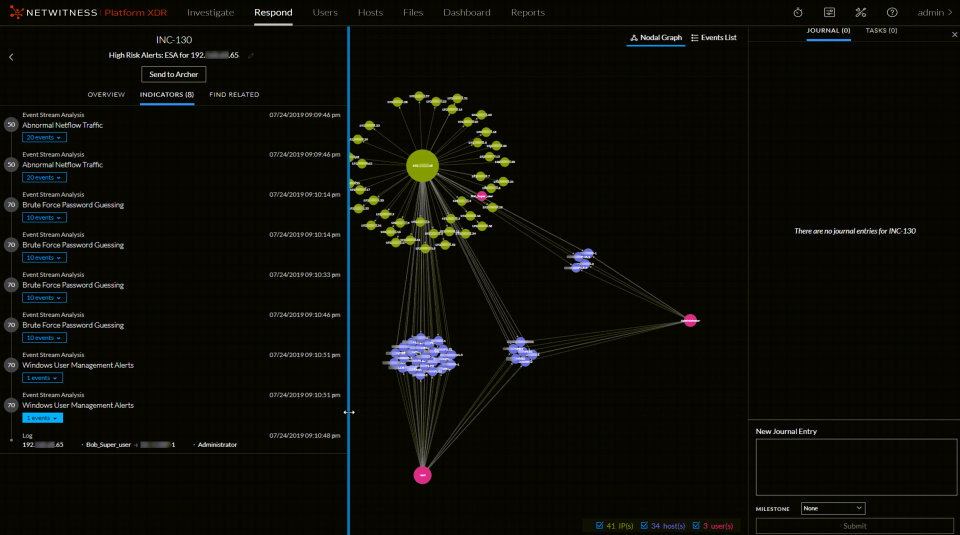Expand 20 events of first Abnormal Netflow Traffic
The image size is (960, 535).
pyautogui.click(x=44, y=138)
